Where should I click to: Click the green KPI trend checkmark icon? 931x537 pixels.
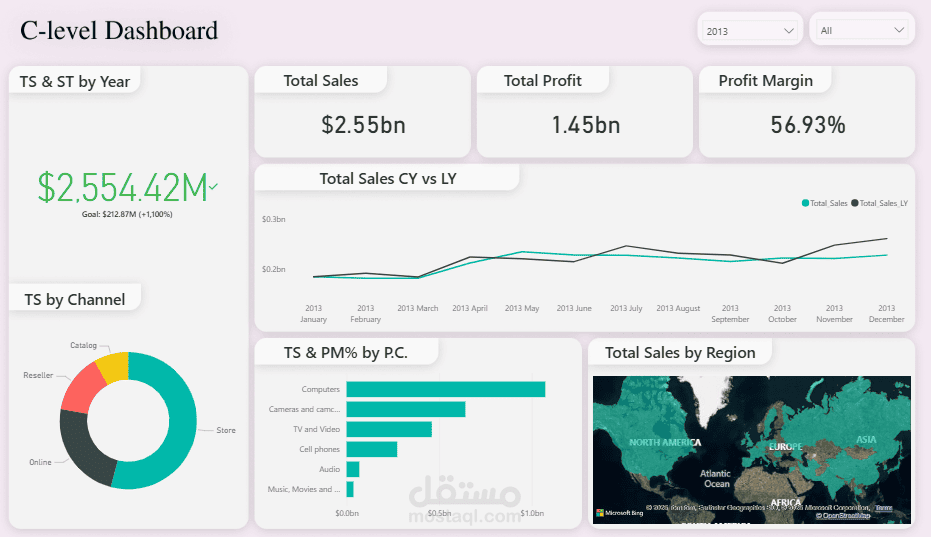coord(213,187)
